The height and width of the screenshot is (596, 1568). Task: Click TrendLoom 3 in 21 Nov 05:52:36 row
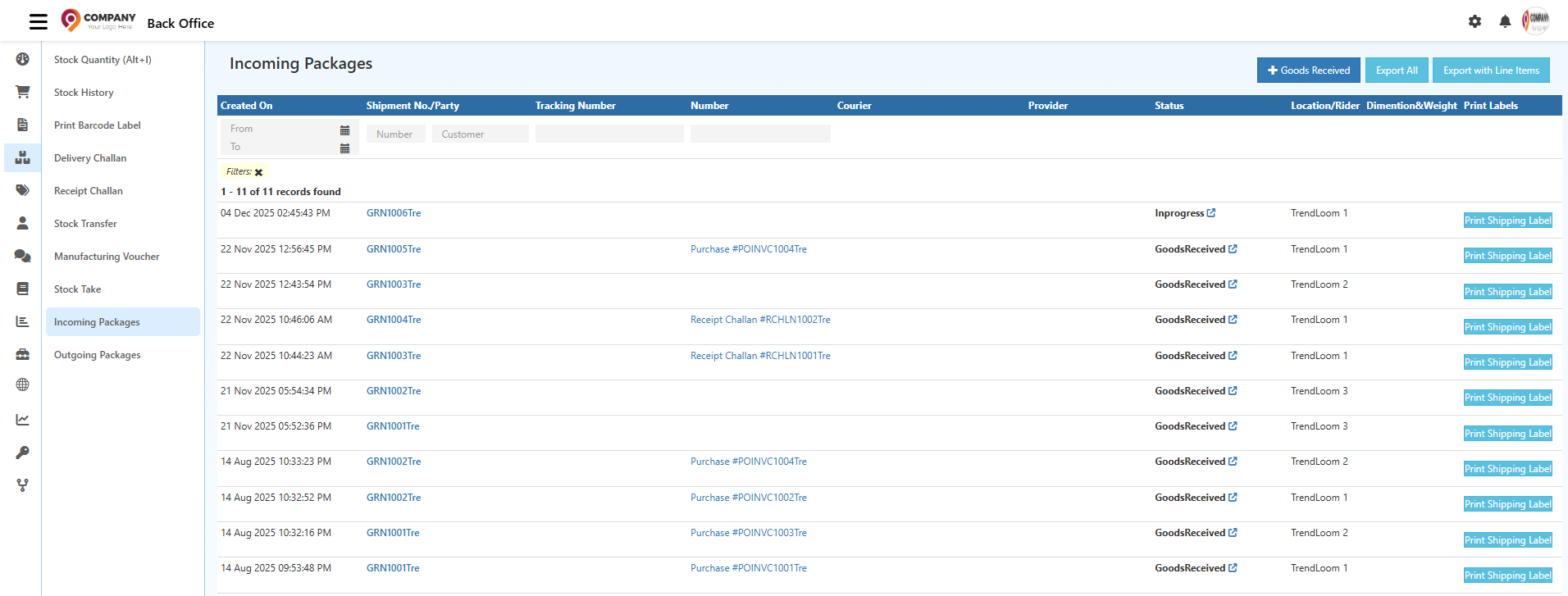pyautogui.click(x=1319, y=426)
